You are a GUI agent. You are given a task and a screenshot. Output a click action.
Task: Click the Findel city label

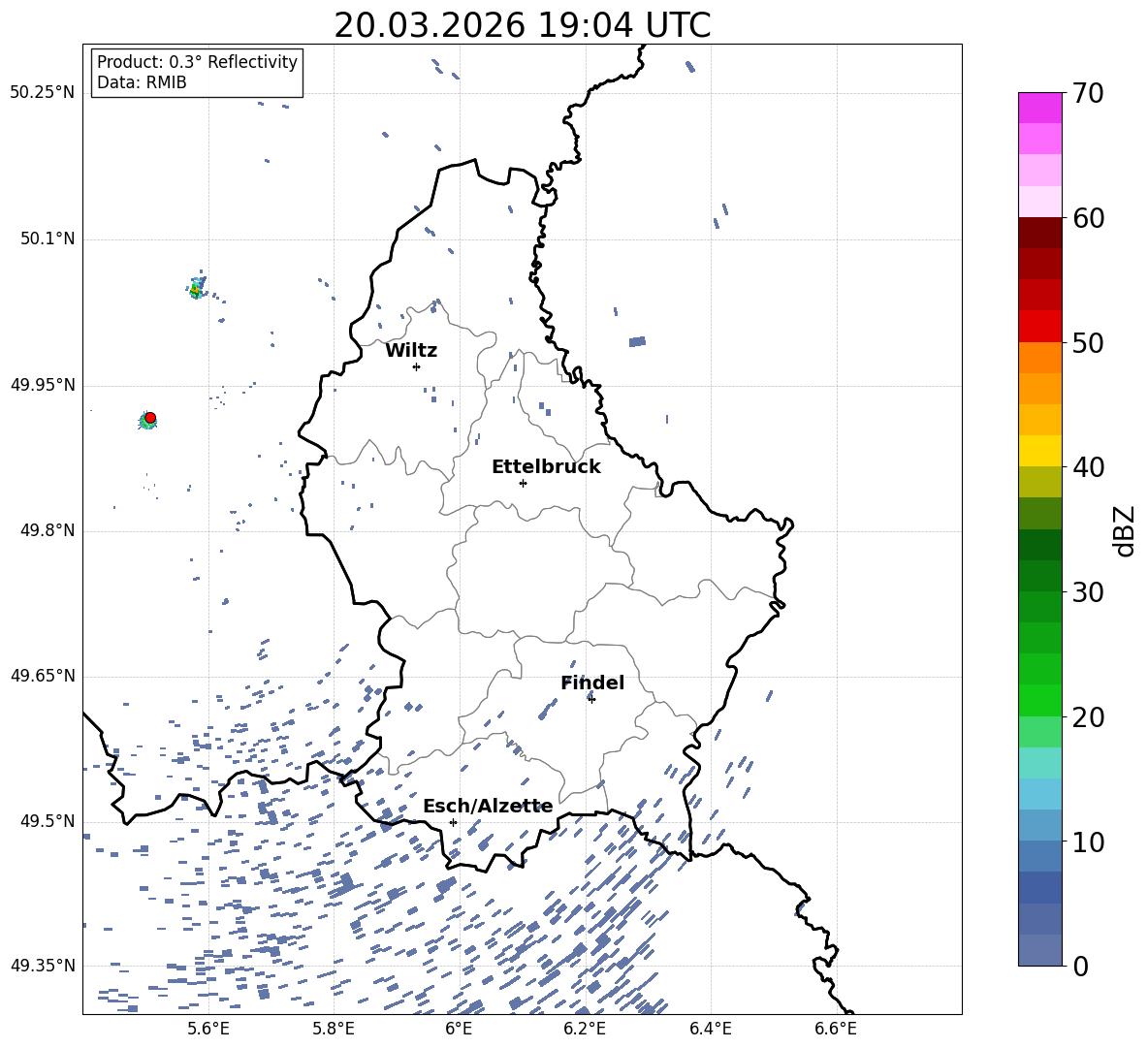[592, 683]
